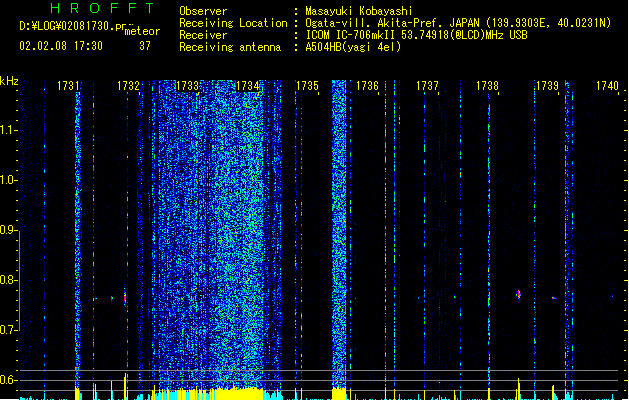Jump to the 1737 time marker
This screenshot has width=629, height=400.
click(x=427, y=86)
